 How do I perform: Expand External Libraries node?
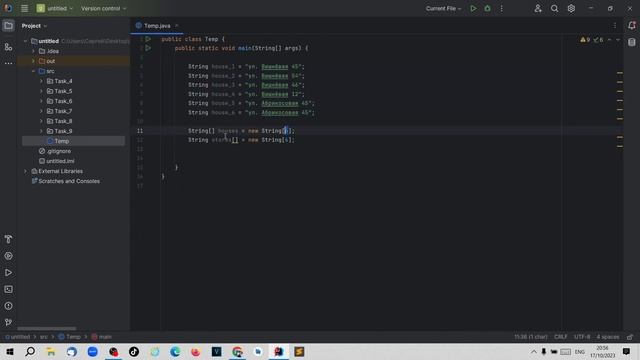pos(25,171)
